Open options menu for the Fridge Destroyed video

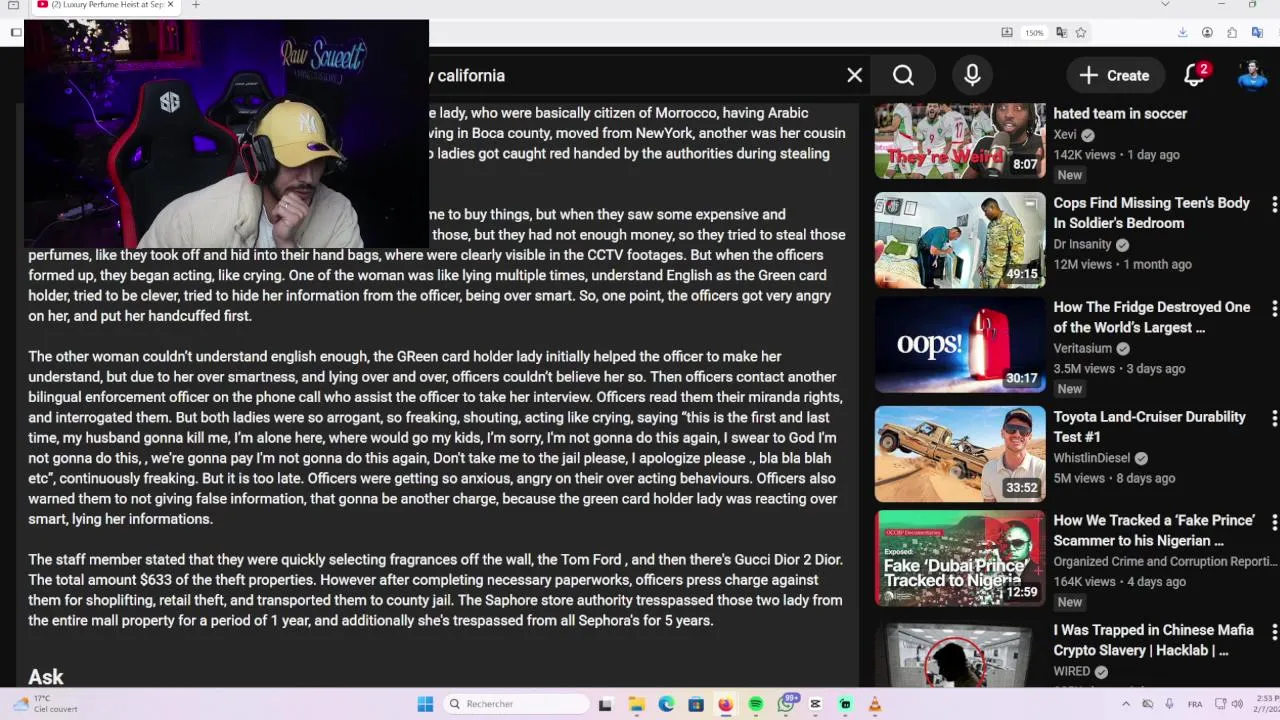pos(1273,308)
